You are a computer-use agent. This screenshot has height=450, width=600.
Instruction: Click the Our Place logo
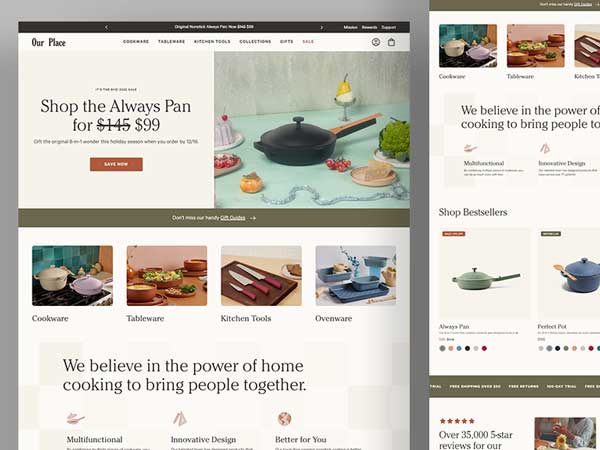point(49,42)
